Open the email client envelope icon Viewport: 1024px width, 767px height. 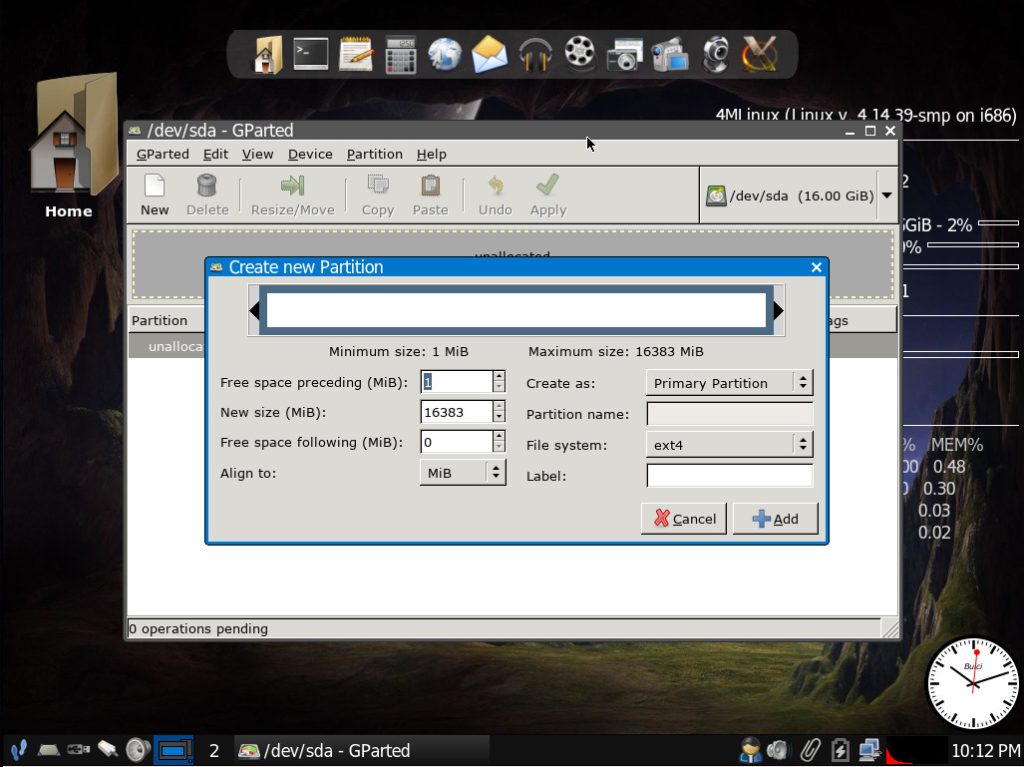click(490, 53)
